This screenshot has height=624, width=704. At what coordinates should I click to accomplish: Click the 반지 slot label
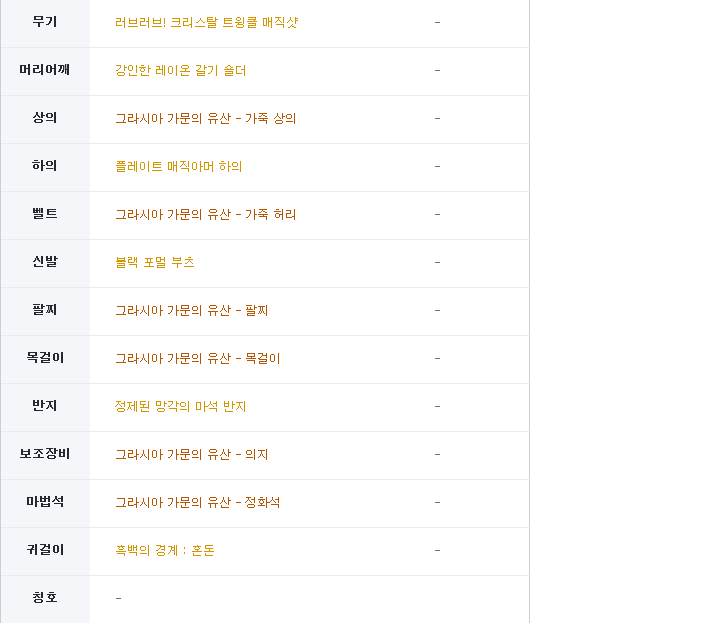(x=45, y=406)
